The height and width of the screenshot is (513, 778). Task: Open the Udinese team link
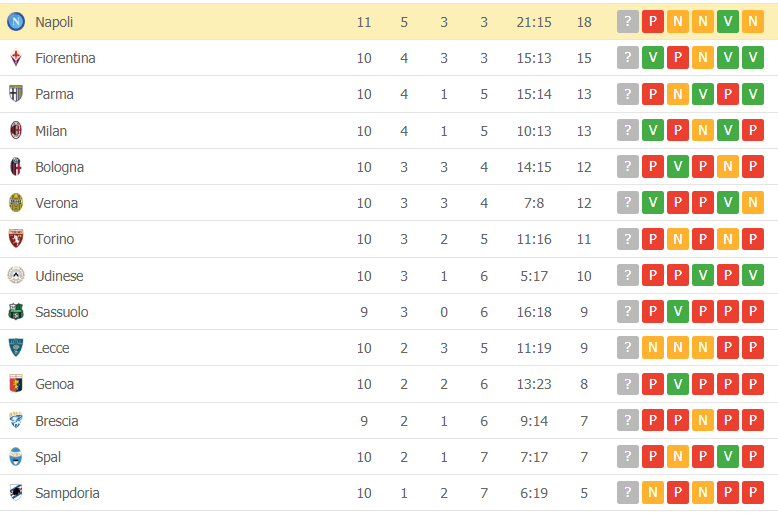[59, 276]
